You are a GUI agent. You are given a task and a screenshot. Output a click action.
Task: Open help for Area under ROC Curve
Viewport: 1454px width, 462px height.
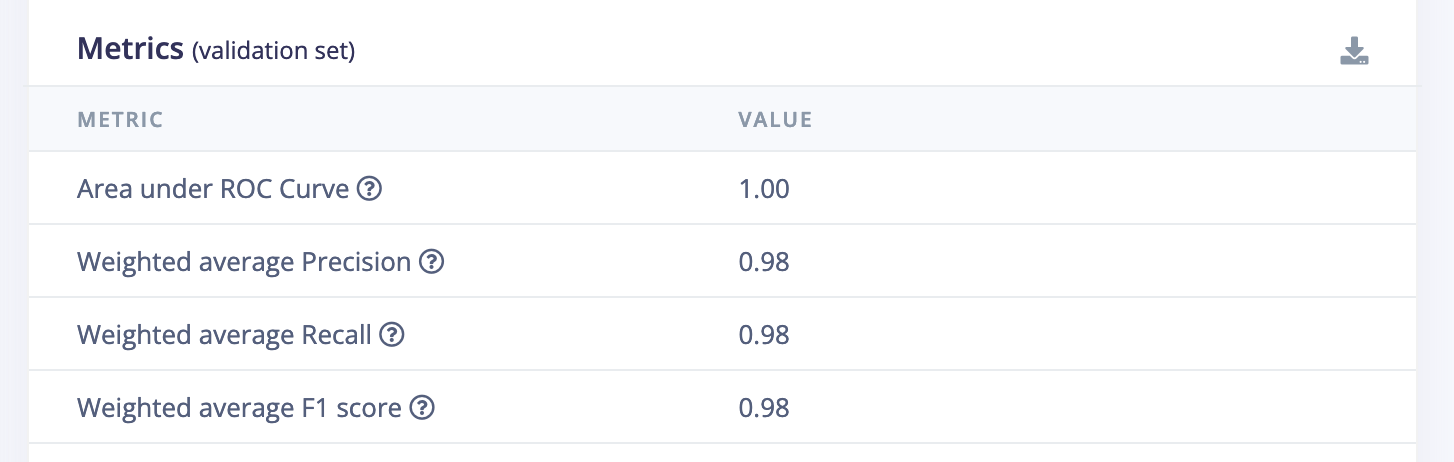tap(370, 188)
